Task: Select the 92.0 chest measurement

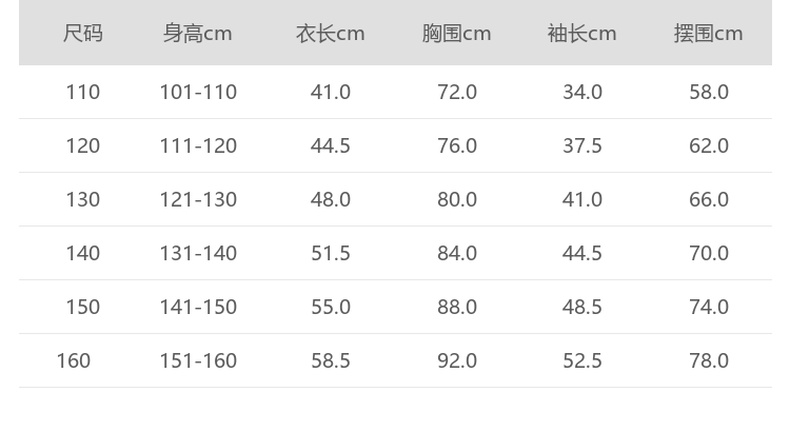Action: (x=457, y=361)
